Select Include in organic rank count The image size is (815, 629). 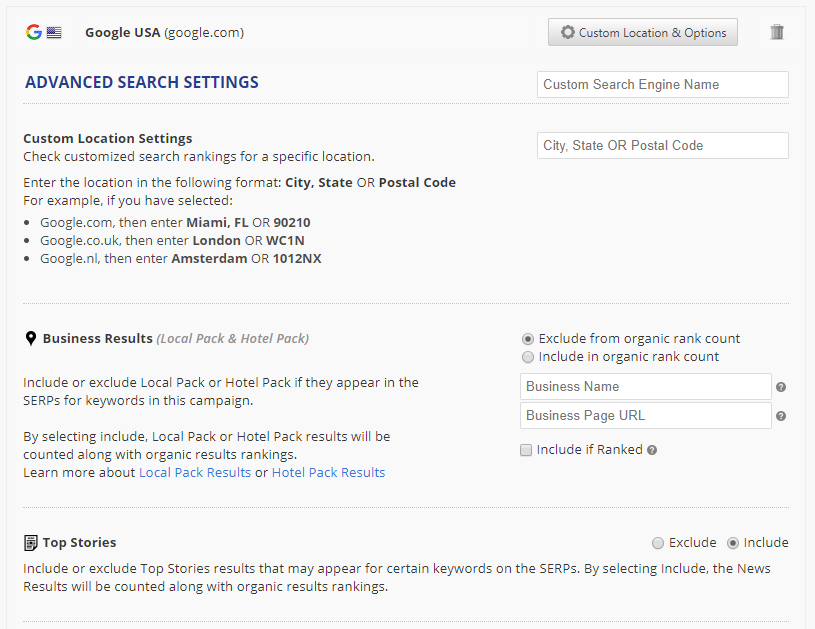(528, 357)
